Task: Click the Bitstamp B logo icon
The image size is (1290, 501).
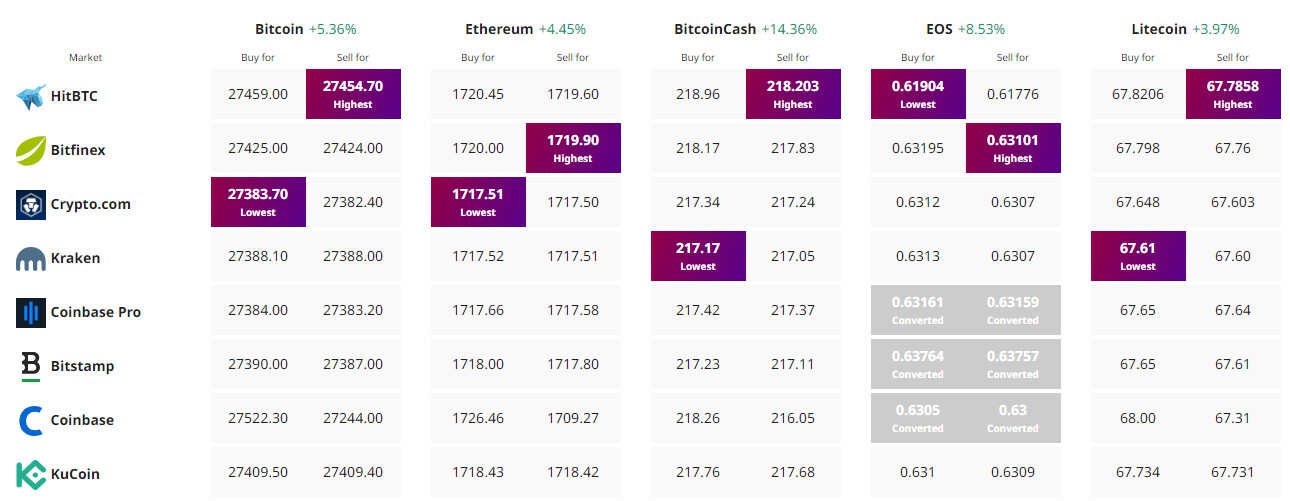Action: pos(31,366)
